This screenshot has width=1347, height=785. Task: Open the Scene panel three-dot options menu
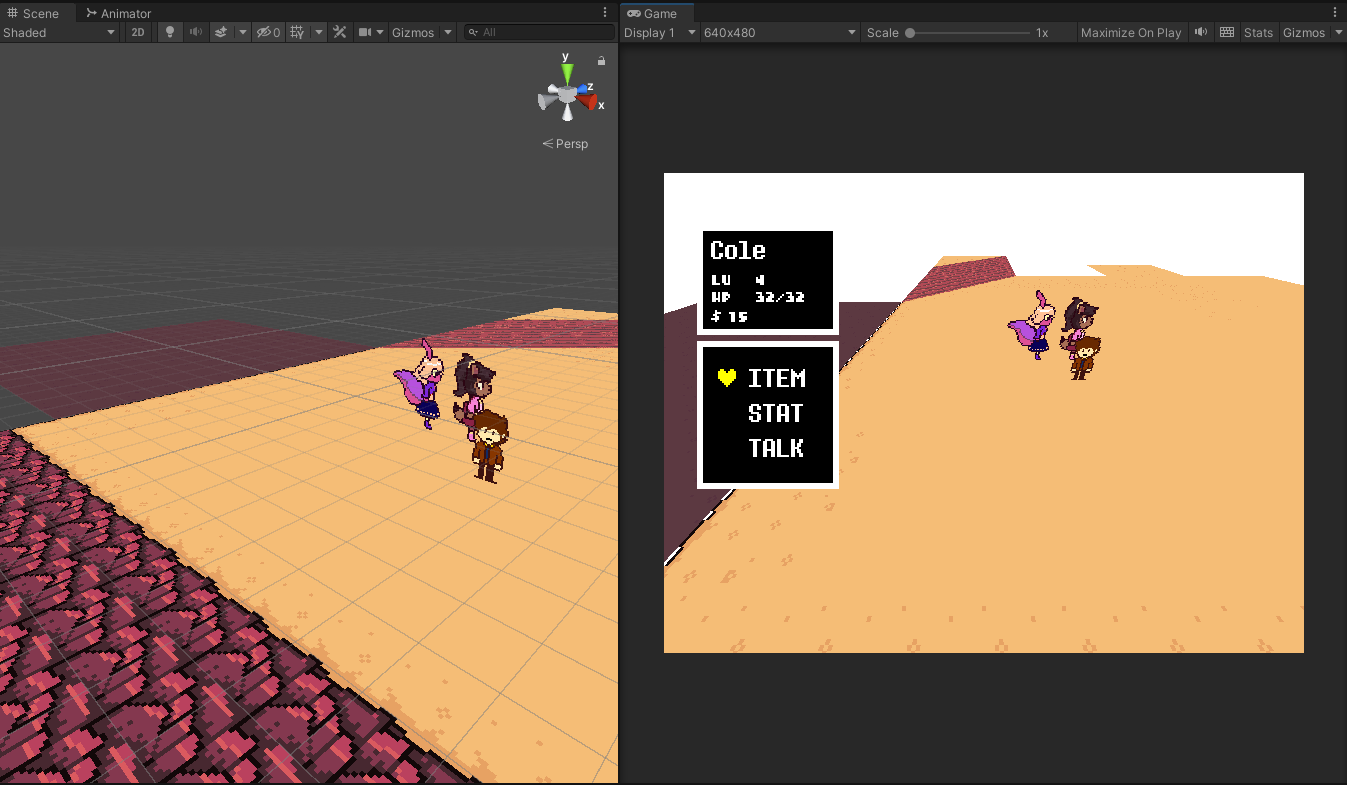point(605,13)
